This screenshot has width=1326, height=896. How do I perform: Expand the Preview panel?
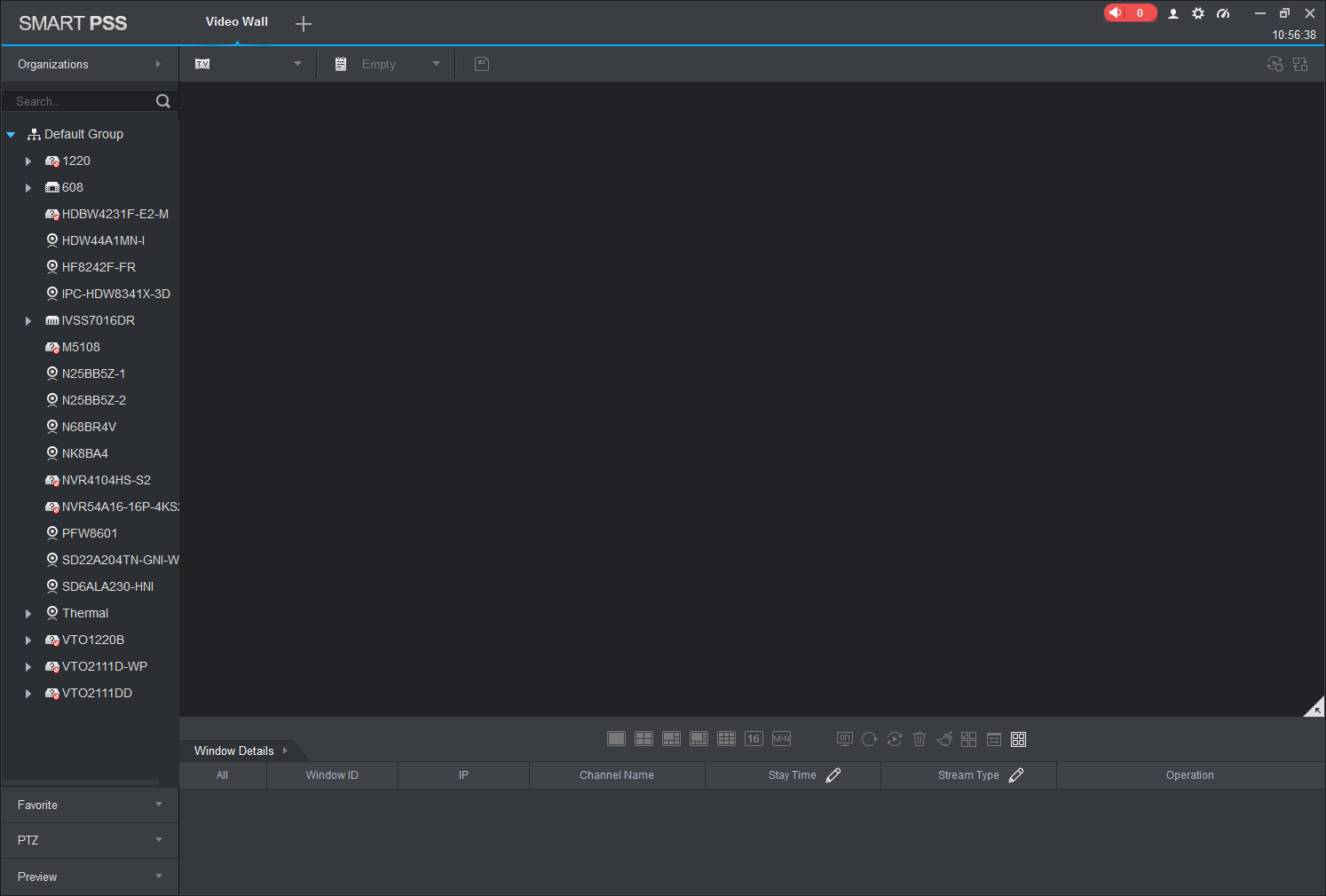tap(90, 876)
